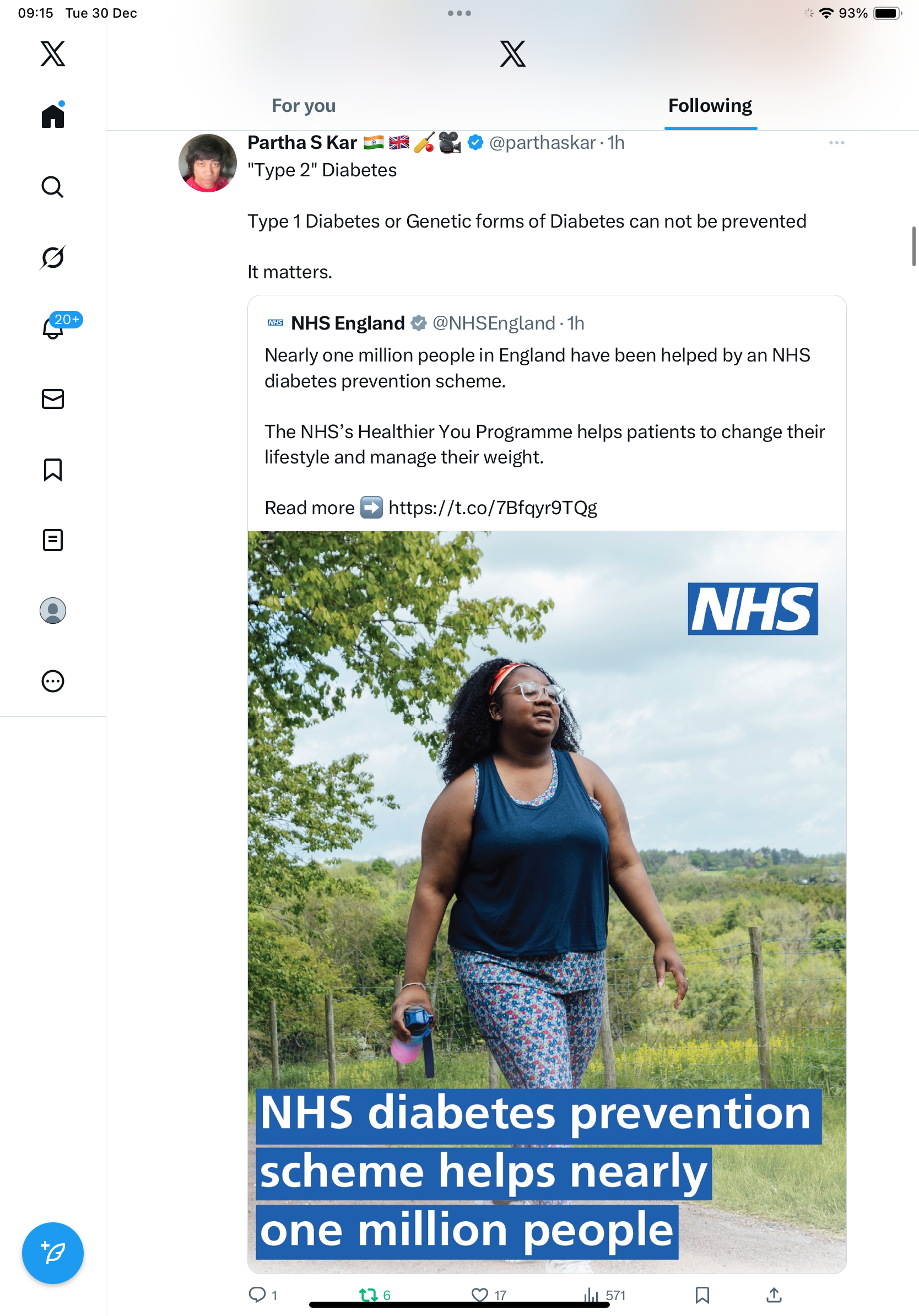Screen dimensions: 919x1316
Task: Open the Search magnifier in sidebar
Action: [x=53, y=187]
